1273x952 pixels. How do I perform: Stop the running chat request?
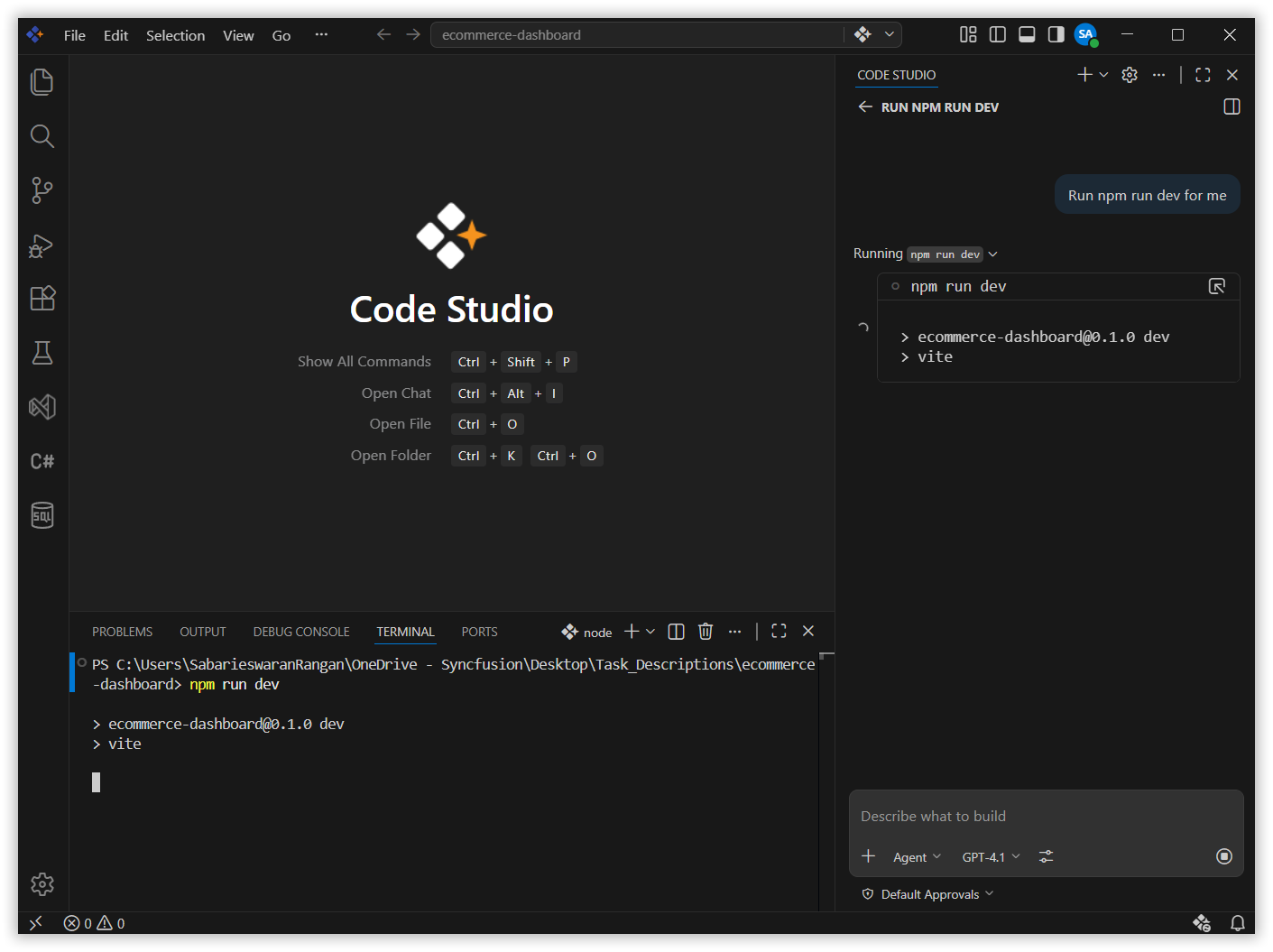point(1224,856)
